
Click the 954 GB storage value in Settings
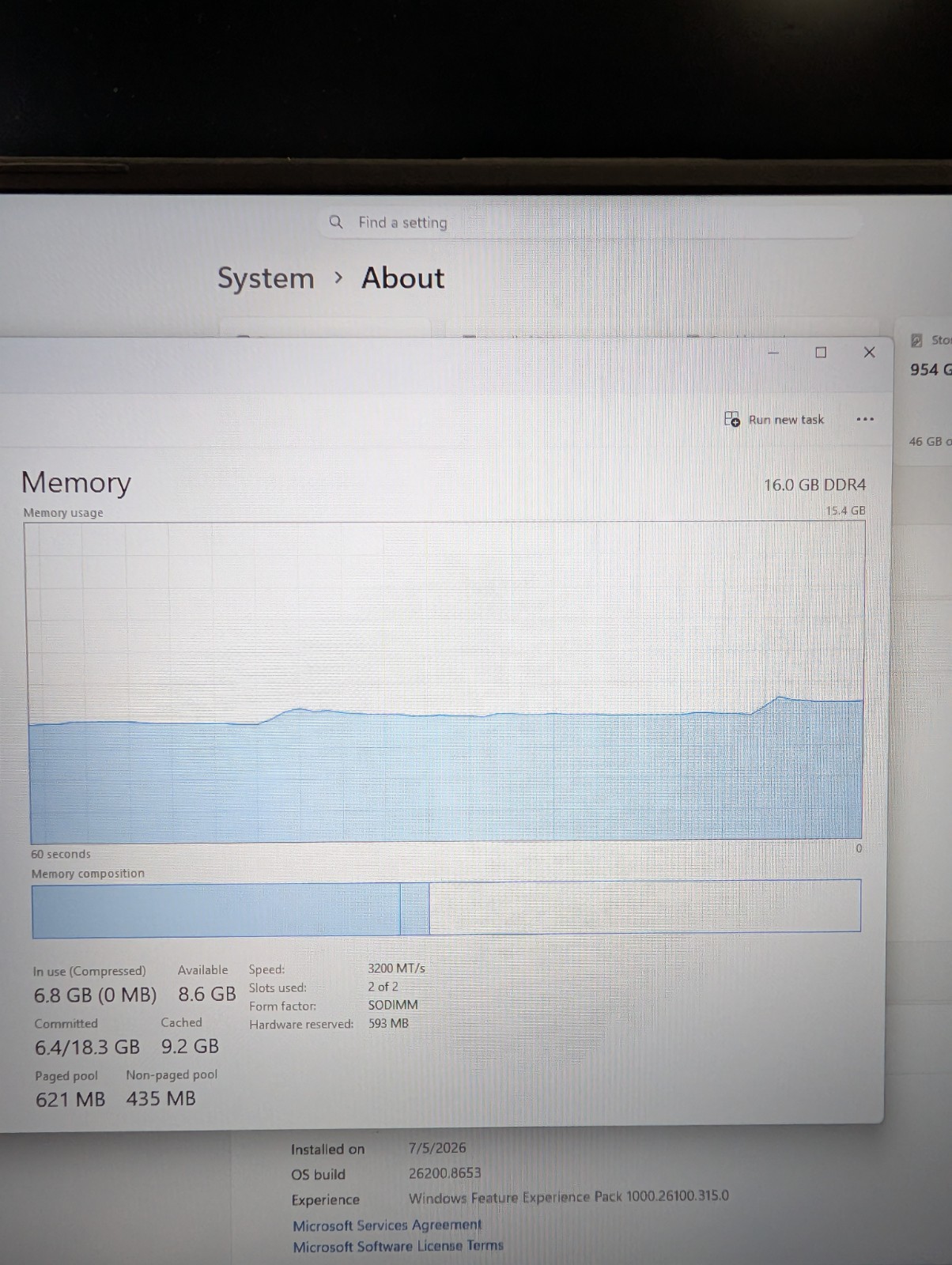point(931,369)
